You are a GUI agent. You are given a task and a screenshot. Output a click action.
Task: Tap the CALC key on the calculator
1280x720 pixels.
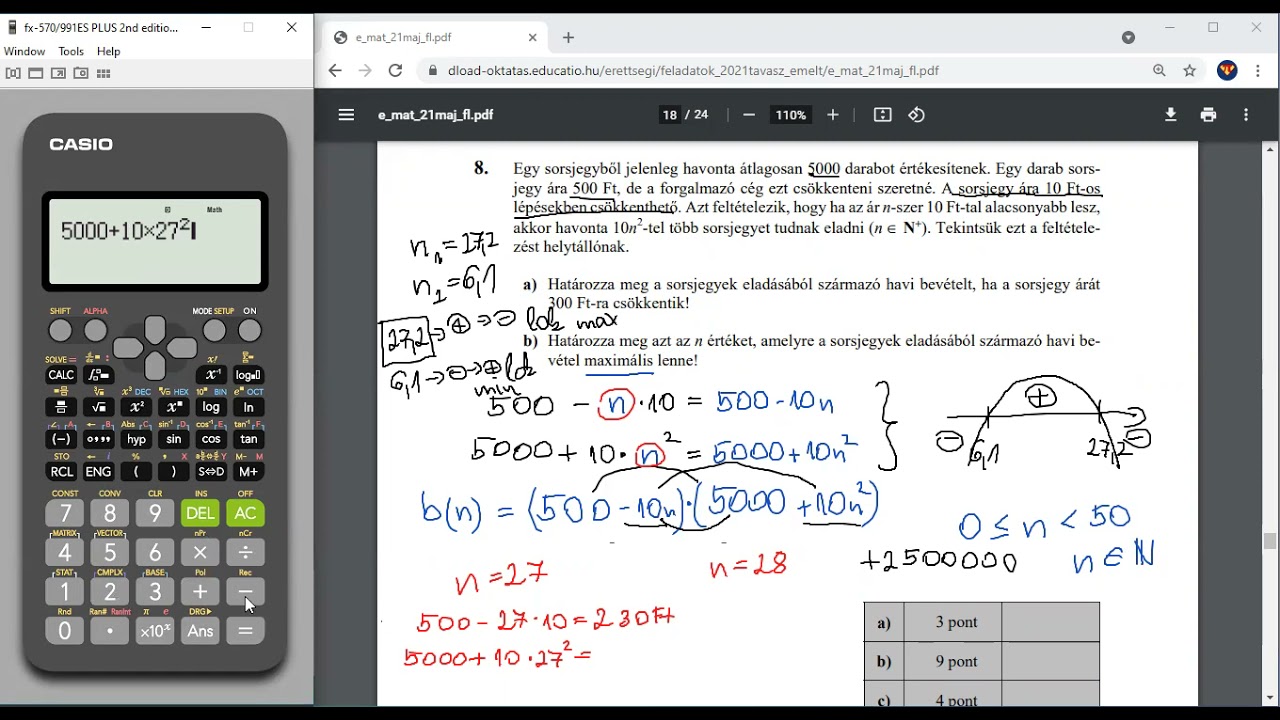(61, 375)
